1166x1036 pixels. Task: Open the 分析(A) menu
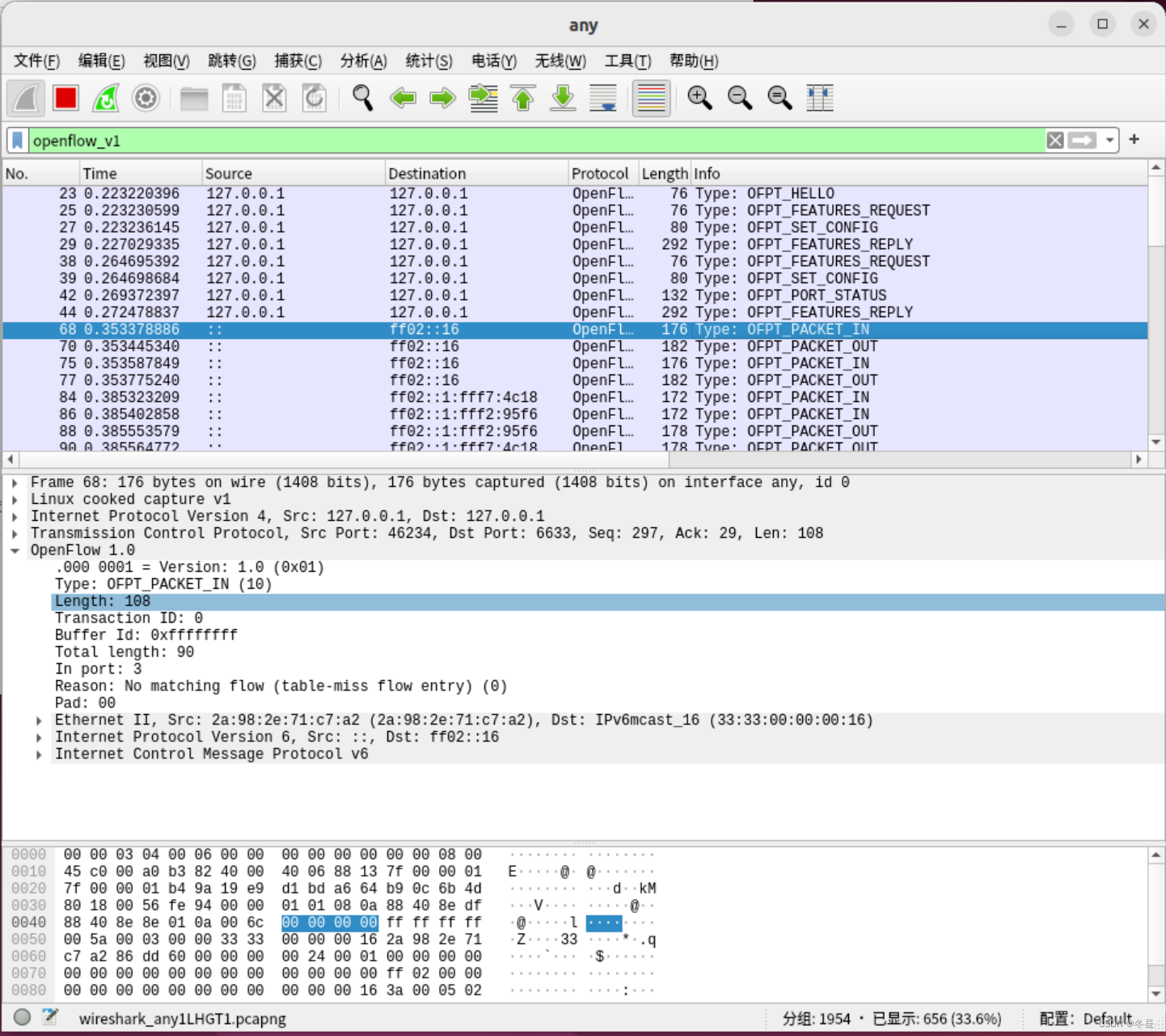point(364,61)
